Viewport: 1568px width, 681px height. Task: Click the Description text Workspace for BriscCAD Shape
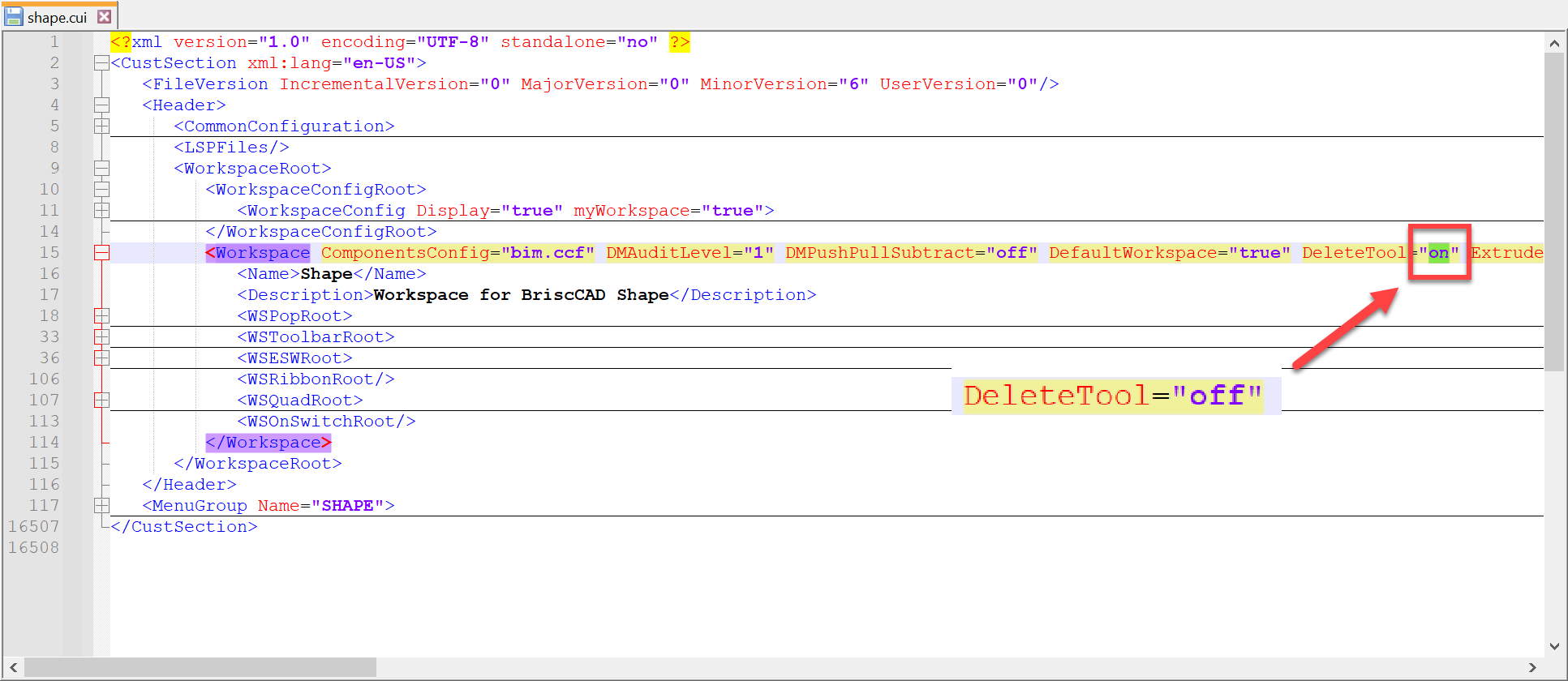coord(521,295)
